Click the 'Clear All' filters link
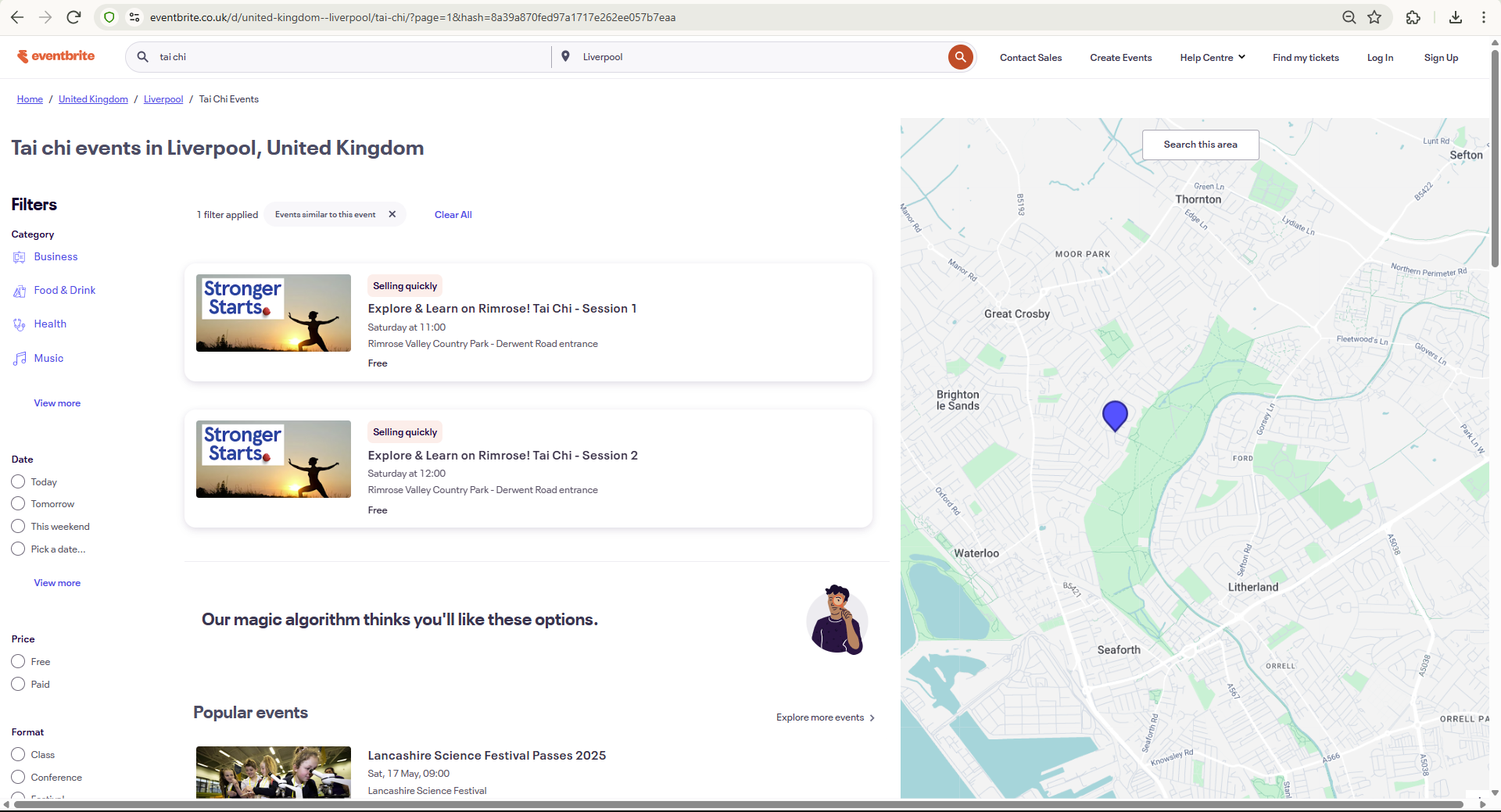 pyautogui.click(x=453, y=215)
